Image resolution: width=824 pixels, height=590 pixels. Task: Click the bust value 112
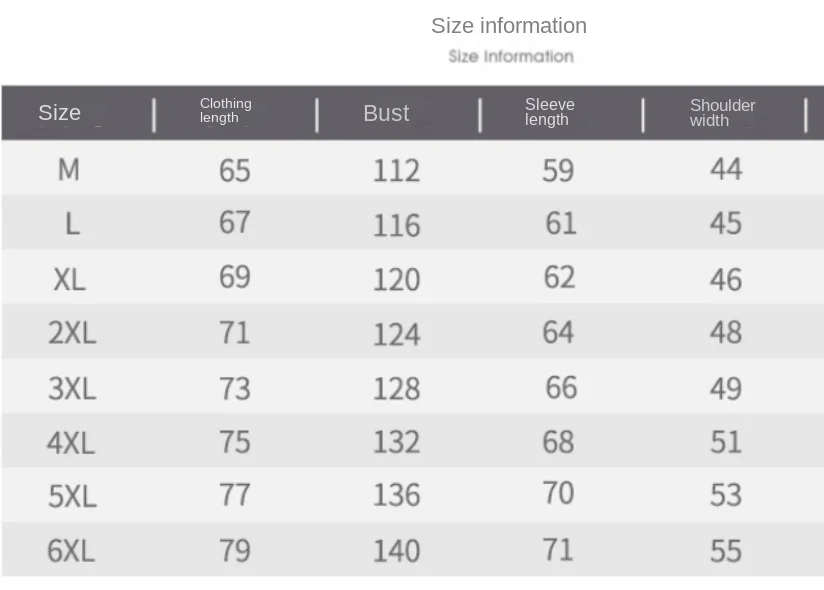point(396,171)
